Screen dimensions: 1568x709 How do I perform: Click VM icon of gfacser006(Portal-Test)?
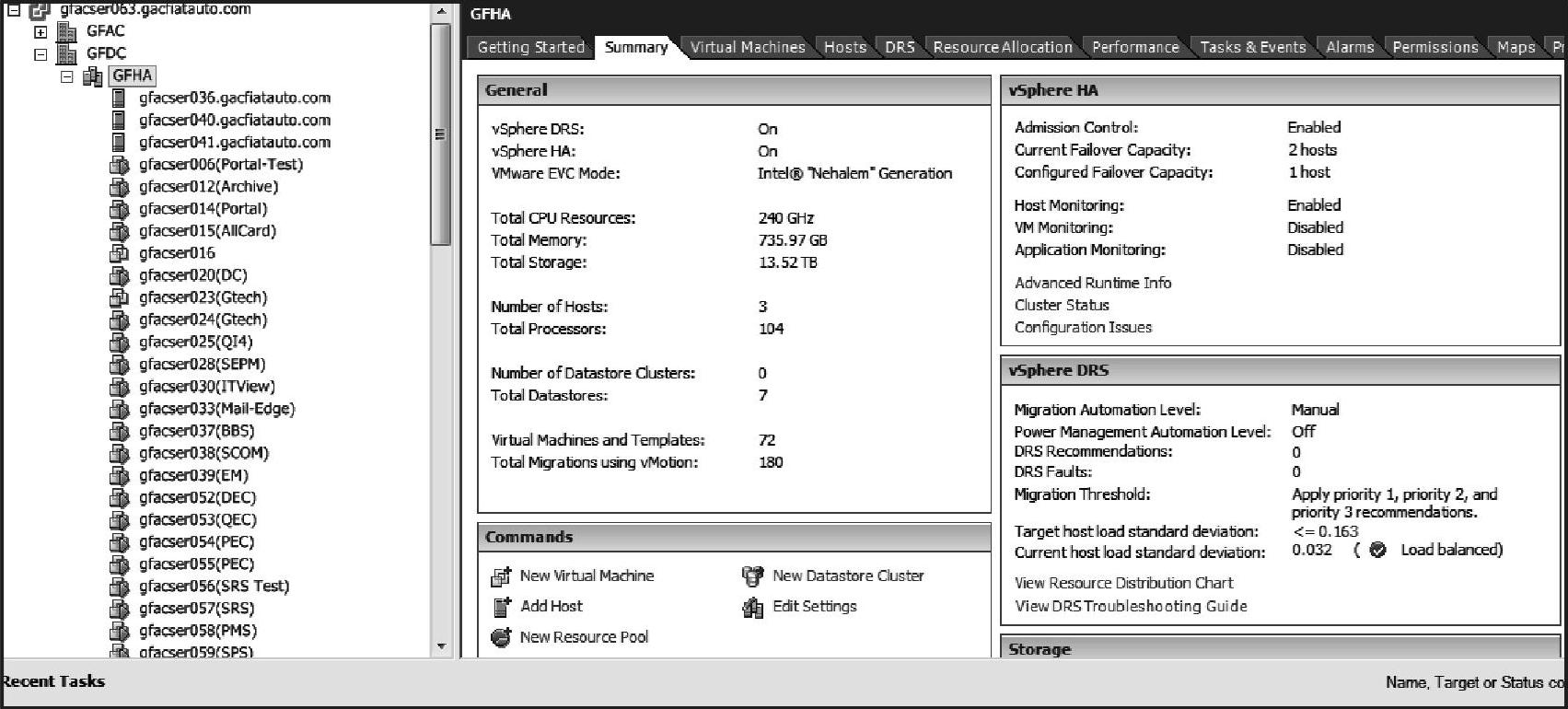pos(119,165)
